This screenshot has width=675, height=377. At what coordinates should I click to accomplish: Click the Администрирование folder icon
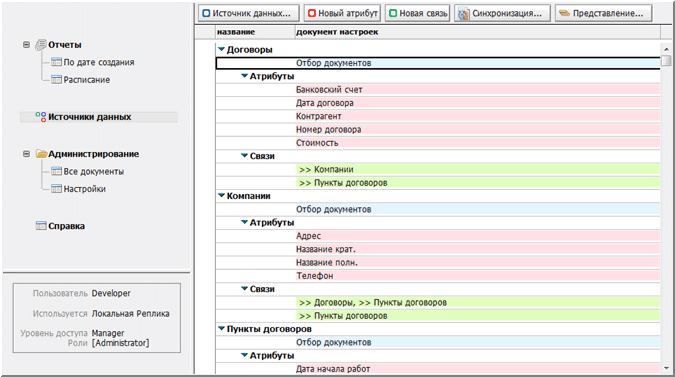(x=41, y=154)
